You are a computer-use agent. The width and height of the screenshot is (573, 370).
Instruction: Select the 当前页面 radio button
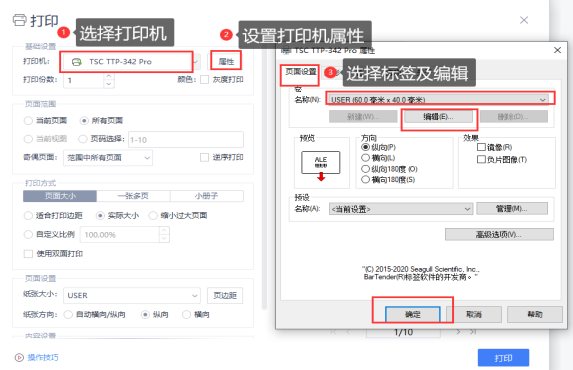point(28,121)
